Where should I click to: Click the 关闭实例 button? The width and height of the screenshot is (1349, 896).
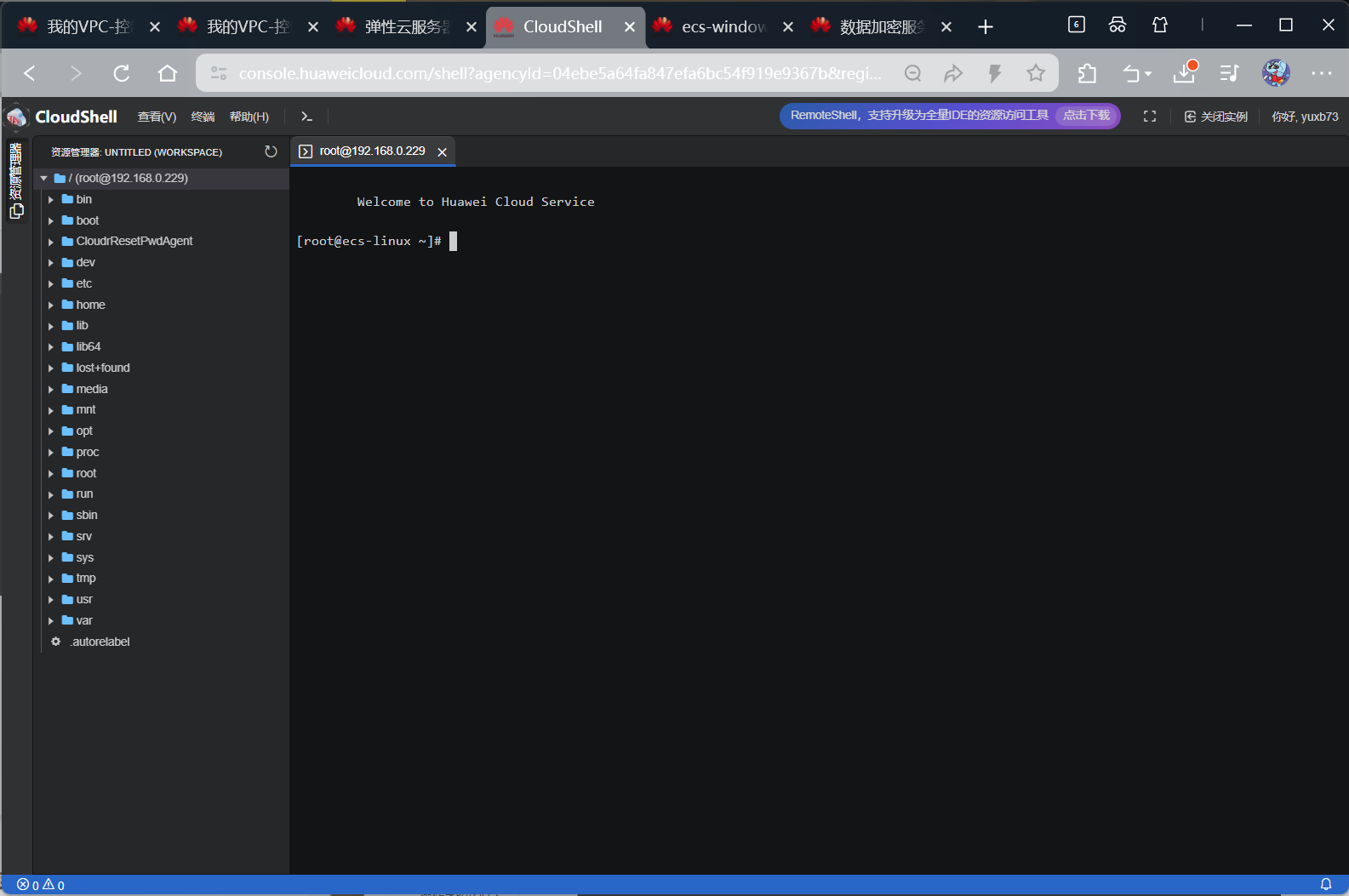click(1215, 117)
